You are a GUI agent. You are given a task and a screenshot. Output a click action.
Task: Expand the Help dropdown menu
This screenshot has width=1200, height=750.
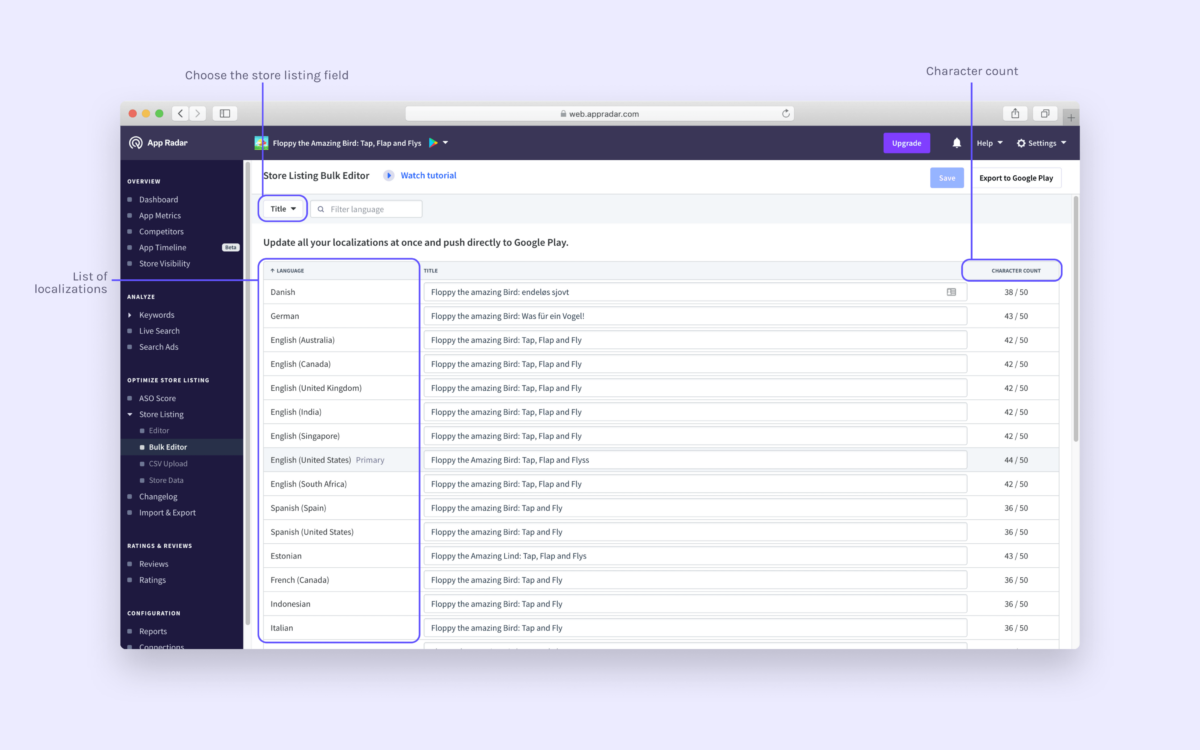tap(987, 142)
